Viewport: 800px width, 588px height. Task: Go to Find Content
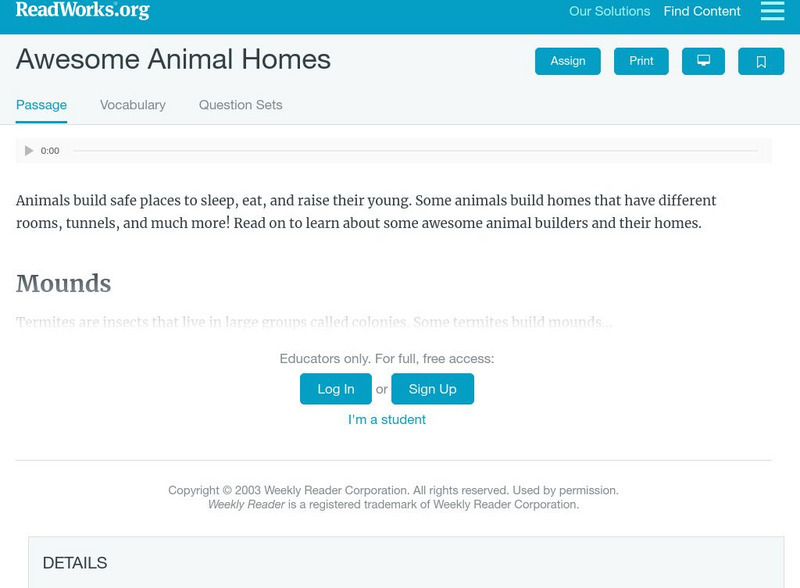(702, 12)
